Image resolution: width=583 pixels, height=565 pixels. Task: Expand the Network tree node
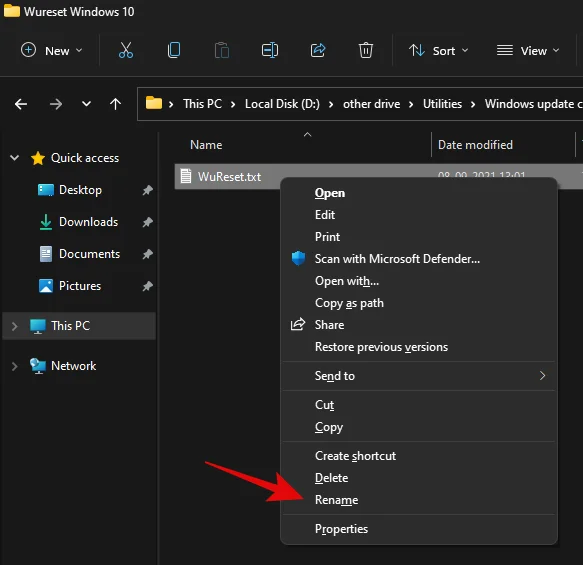15,367
